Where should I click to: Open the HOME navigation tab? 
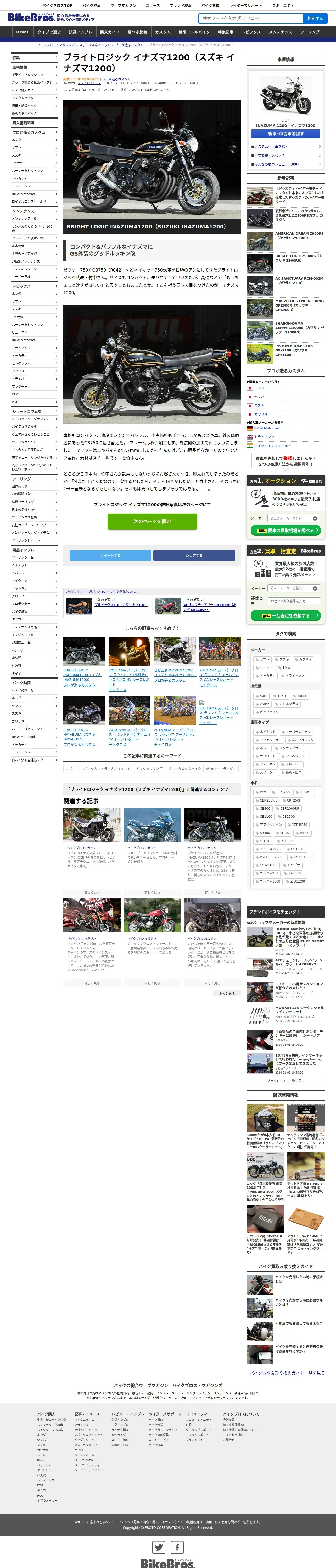(23, 32)
